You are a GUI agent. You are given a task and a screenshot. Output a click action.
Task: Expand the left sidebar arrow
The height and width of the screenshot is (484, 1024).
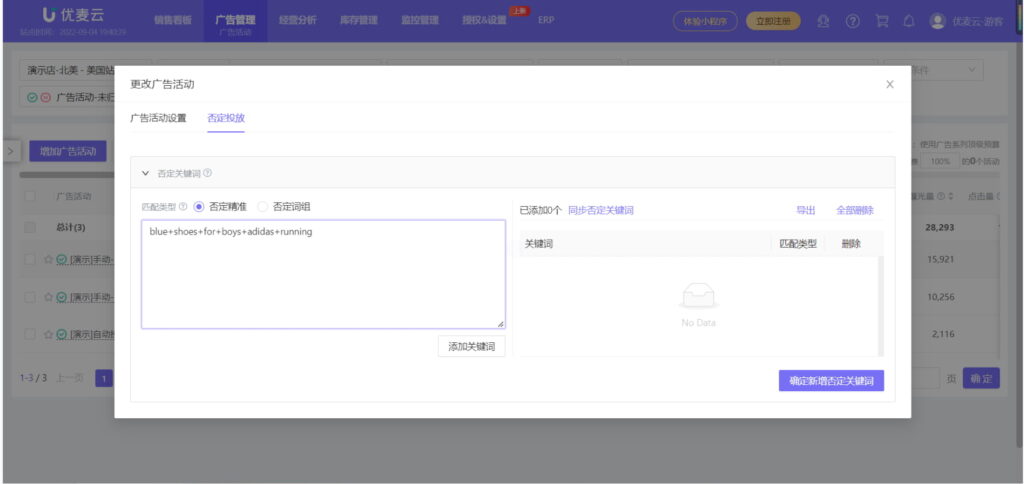11,151
